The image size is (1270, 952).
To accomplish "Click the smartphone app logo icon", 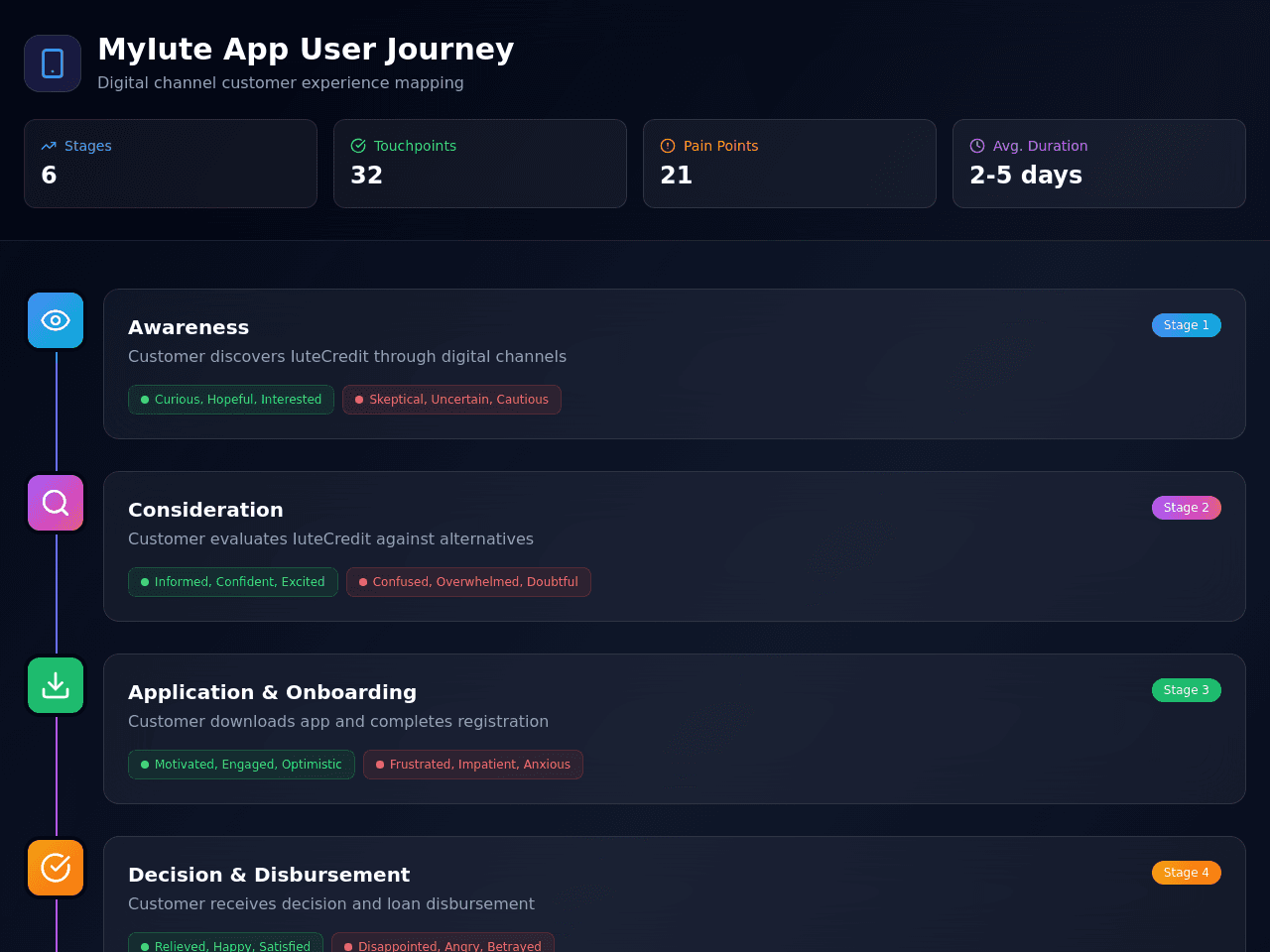I will pyautogui.click(x=53, y=63).
